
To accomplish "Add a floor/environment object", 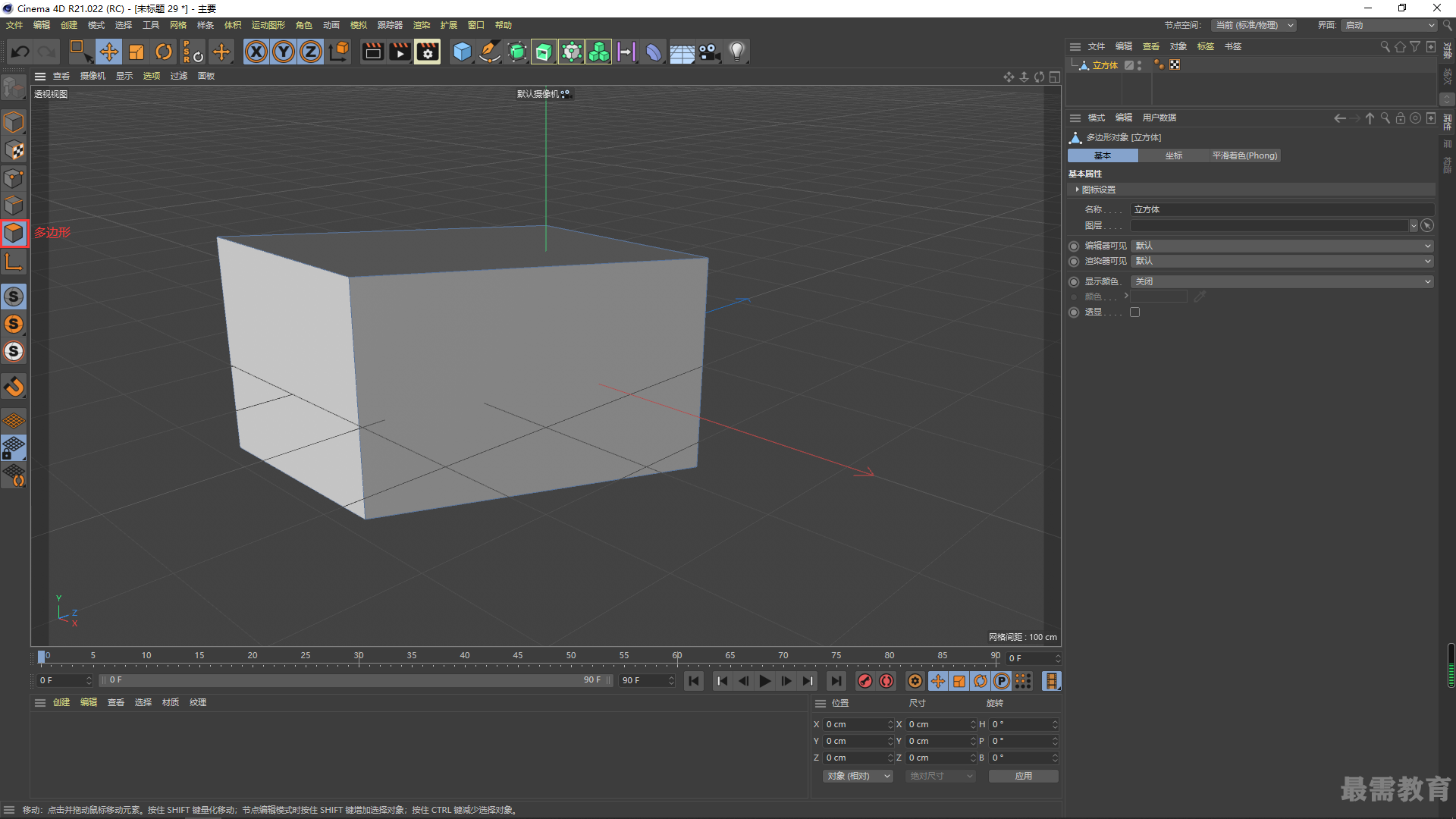I will (682, 52).
